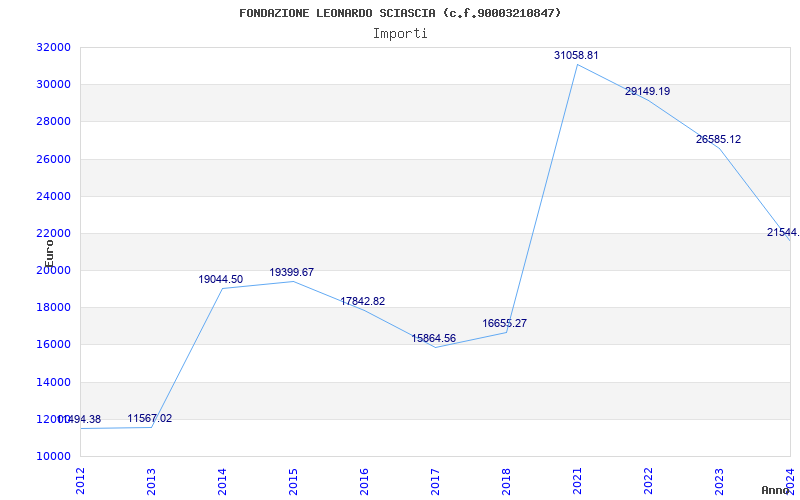Screen dimensions: 800x500
Task: Click the 2023 x-axis label
Action: pyautogui.click(x=719, y=482)
